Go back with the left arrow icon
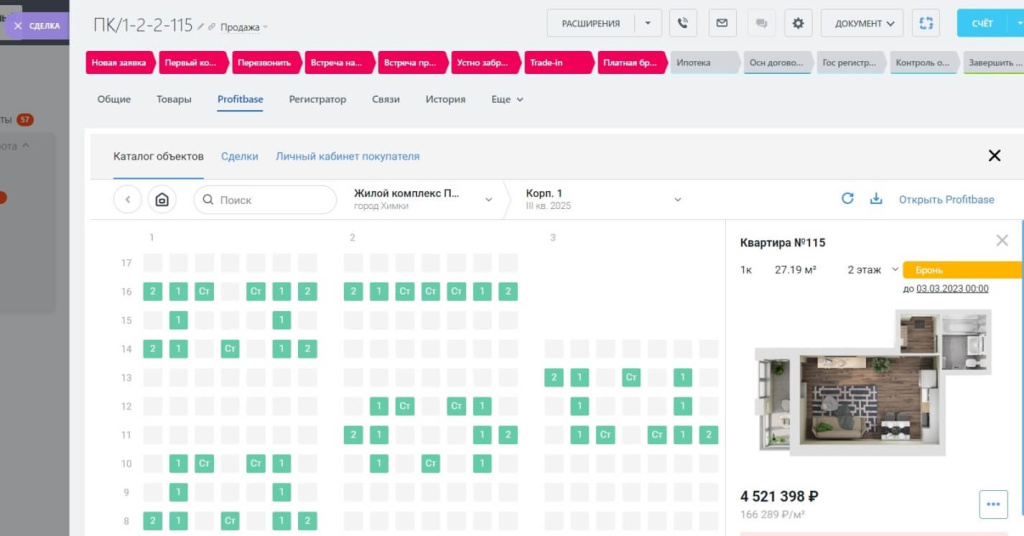The height and width of the screenshot is (536, 1024). point(128,200)
